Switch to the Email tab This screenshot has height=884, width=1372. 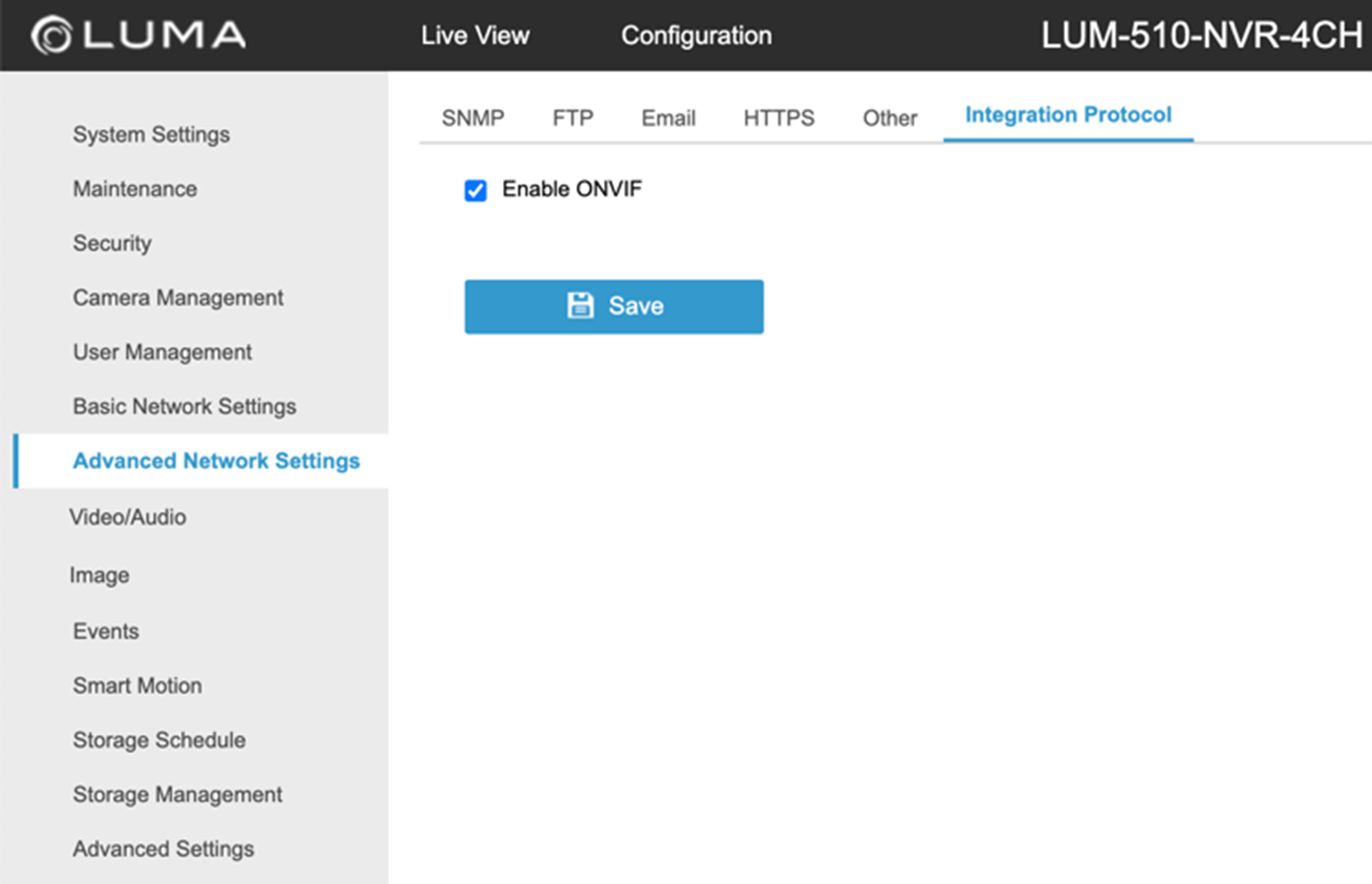pos(668,117)
